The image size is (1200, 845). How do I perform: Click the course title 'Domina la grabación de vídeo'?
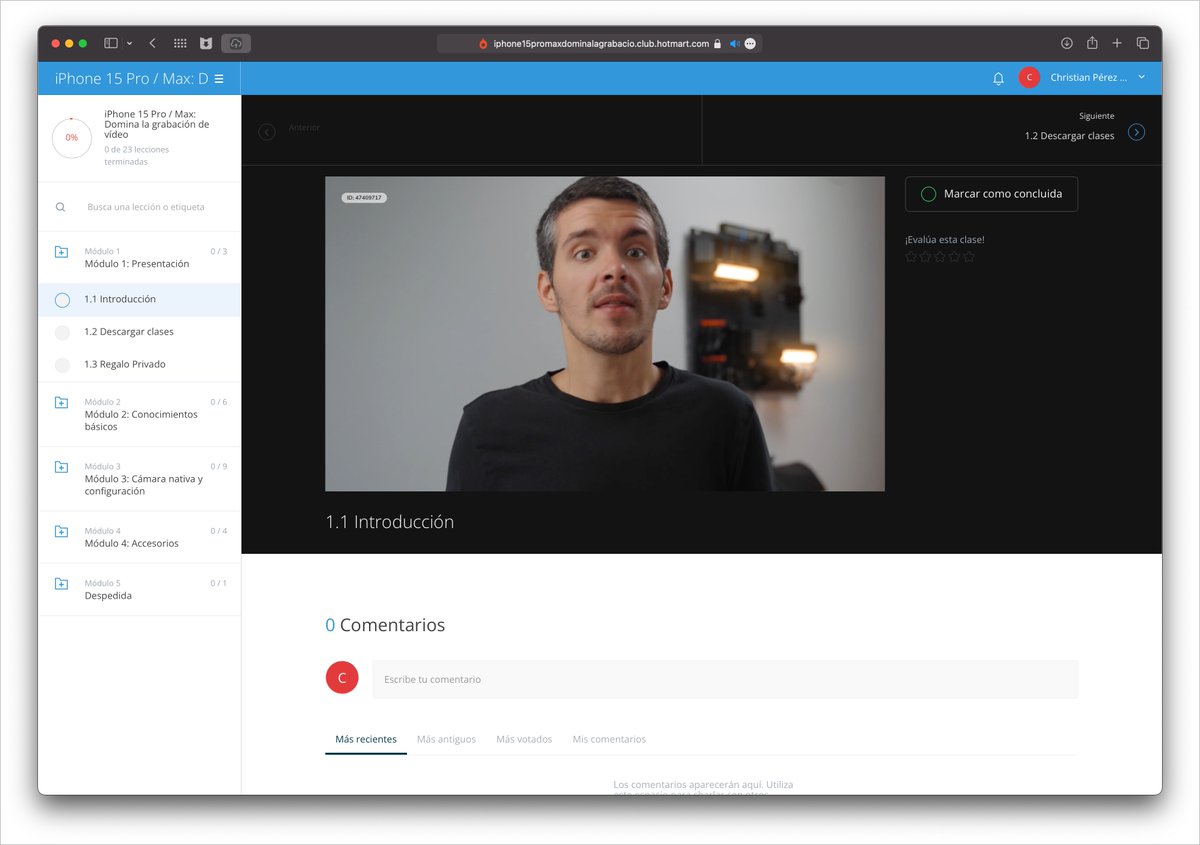pyautogui.click(x=157, y=125)
